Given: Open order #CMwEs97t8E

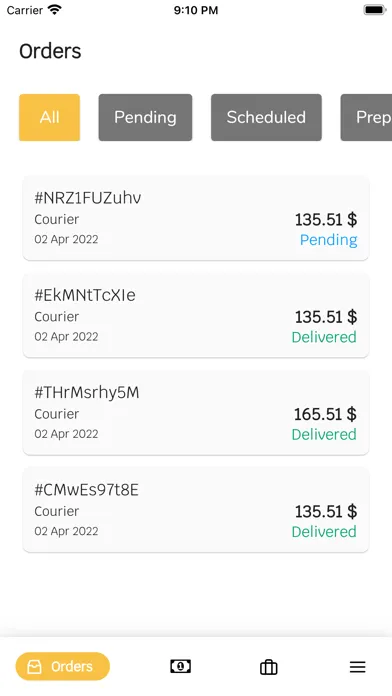Looking at the screenshot, I should click(x=196, y=510).
